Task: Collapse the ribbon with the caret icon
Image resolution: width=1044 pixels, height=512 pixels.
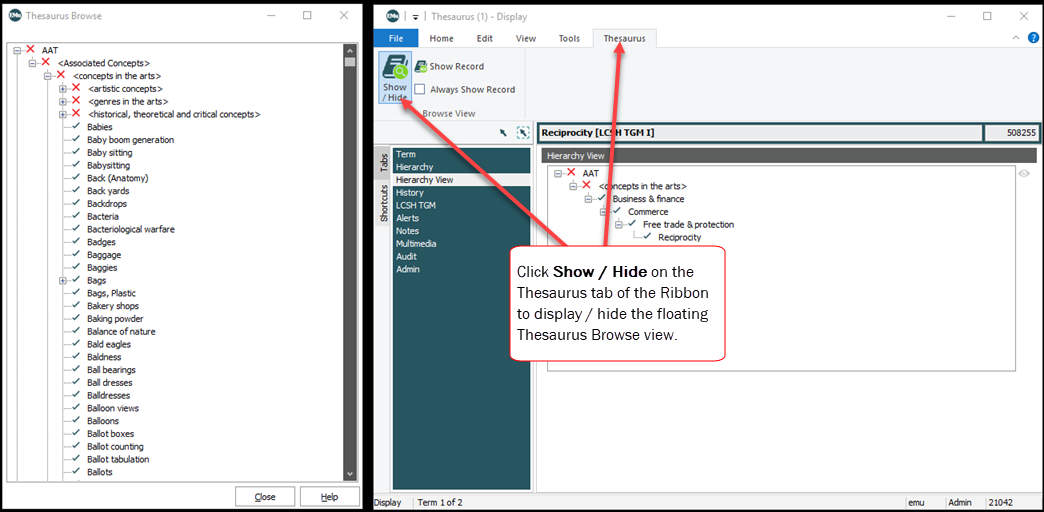Action: [1016, 38]
